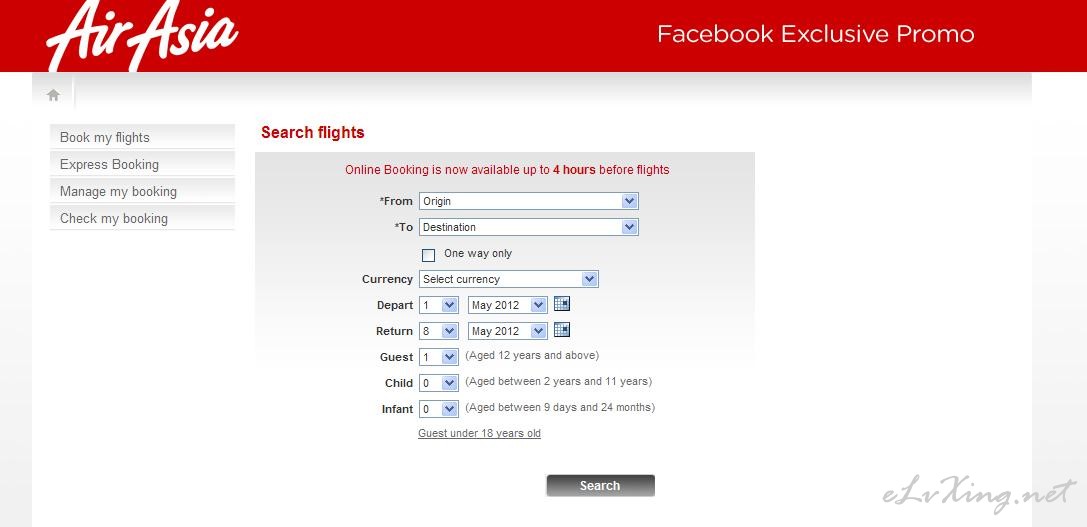The height and width of the screenshot is (527, 1087).
Task: Click the Aged between 9 days and 24 months note
Action: click(559, 407)
